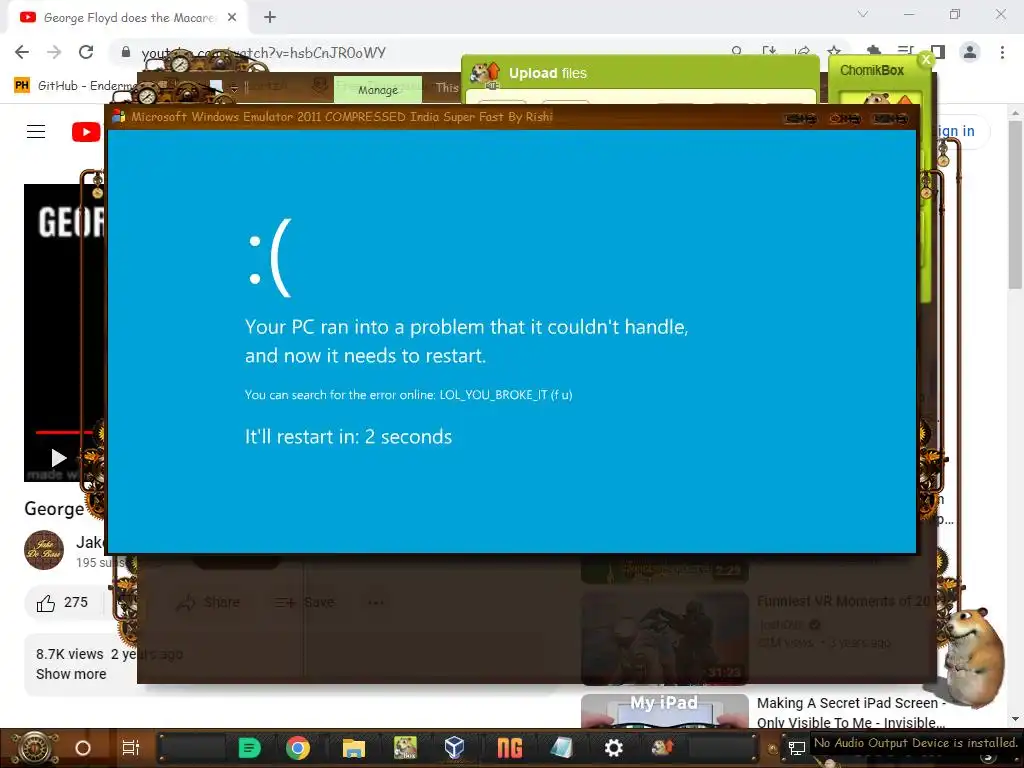Open Cortana circle on taskbar
1024x768 pixels.
83,748
